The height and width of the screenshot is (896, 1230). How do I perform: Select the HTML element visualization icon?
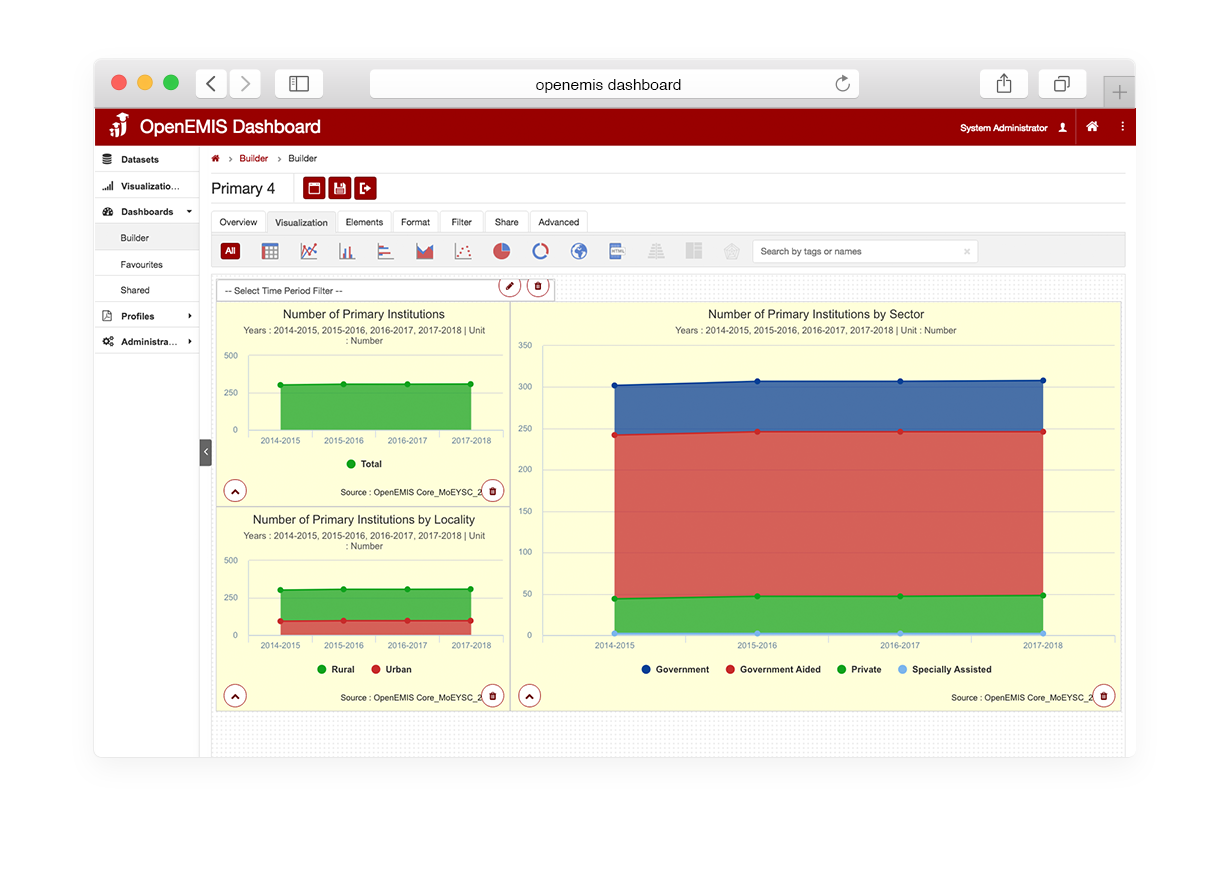coord(617,251)
